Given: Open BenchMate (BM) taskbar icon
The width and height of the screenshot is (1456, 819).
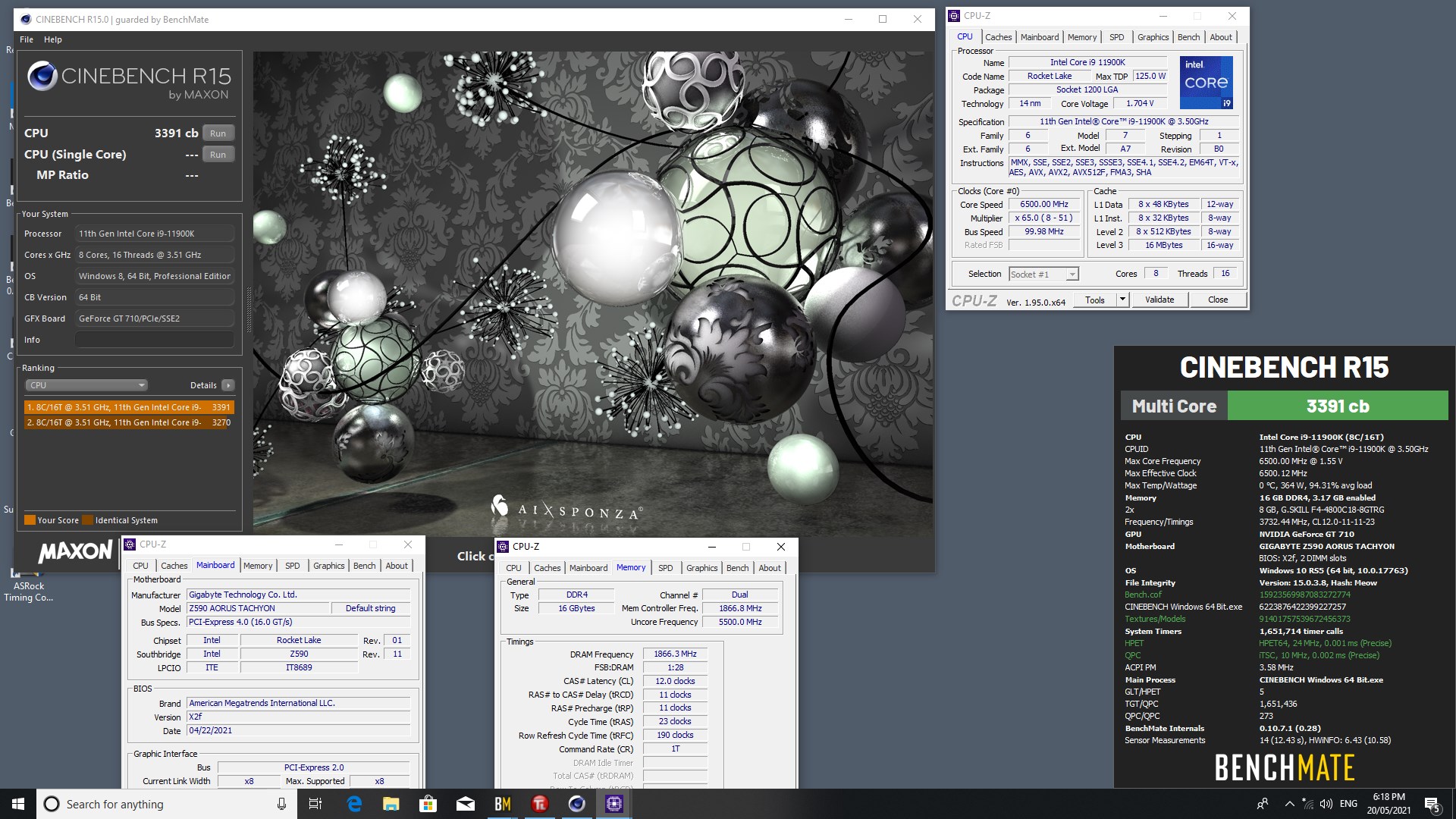Looking at the screenshot, I should click(x=503, y=804).
